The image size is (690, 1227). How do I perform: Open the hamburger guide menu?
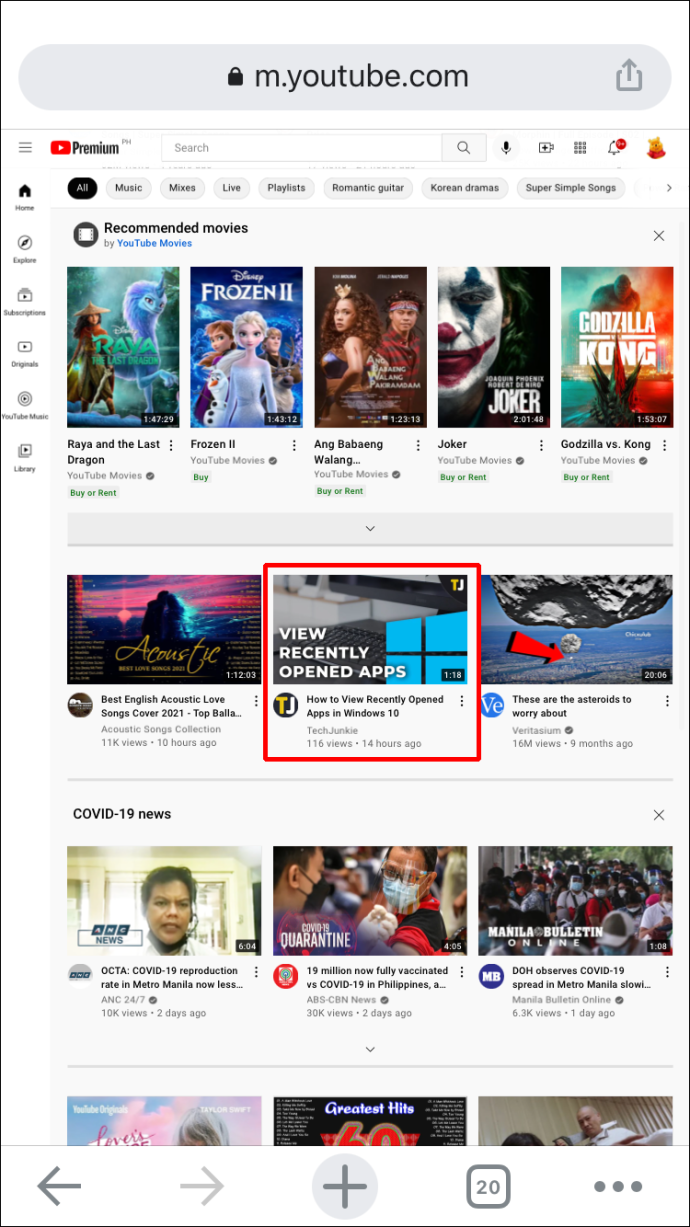pyautogui.click(x=25, y=148)
